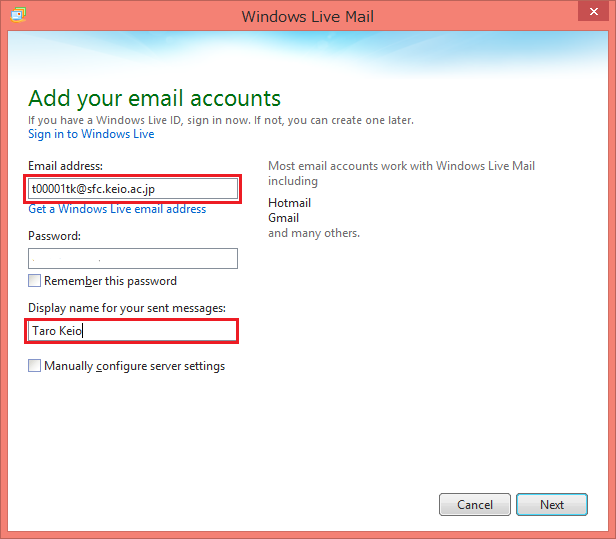Click the Cancel button
The height and width of the screenshot is (539, 616).
(x=475, y=505)
